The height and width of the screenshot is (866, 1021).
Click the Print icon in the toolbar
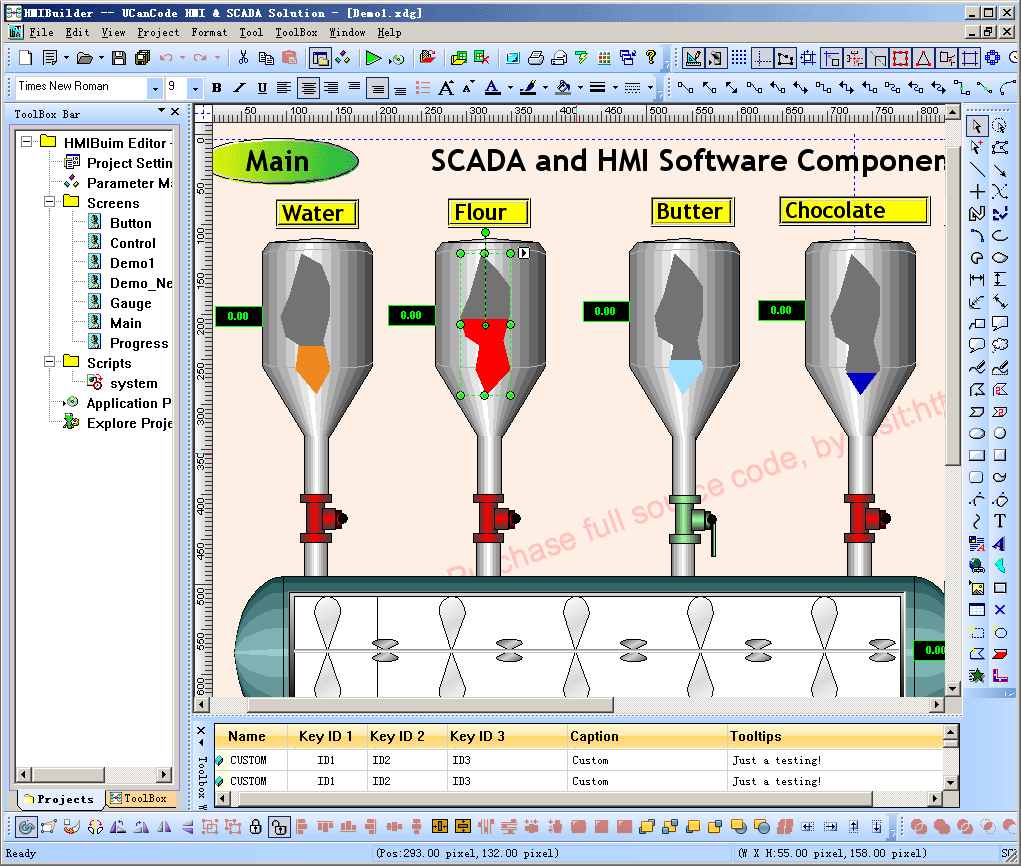tap(536, 58)
